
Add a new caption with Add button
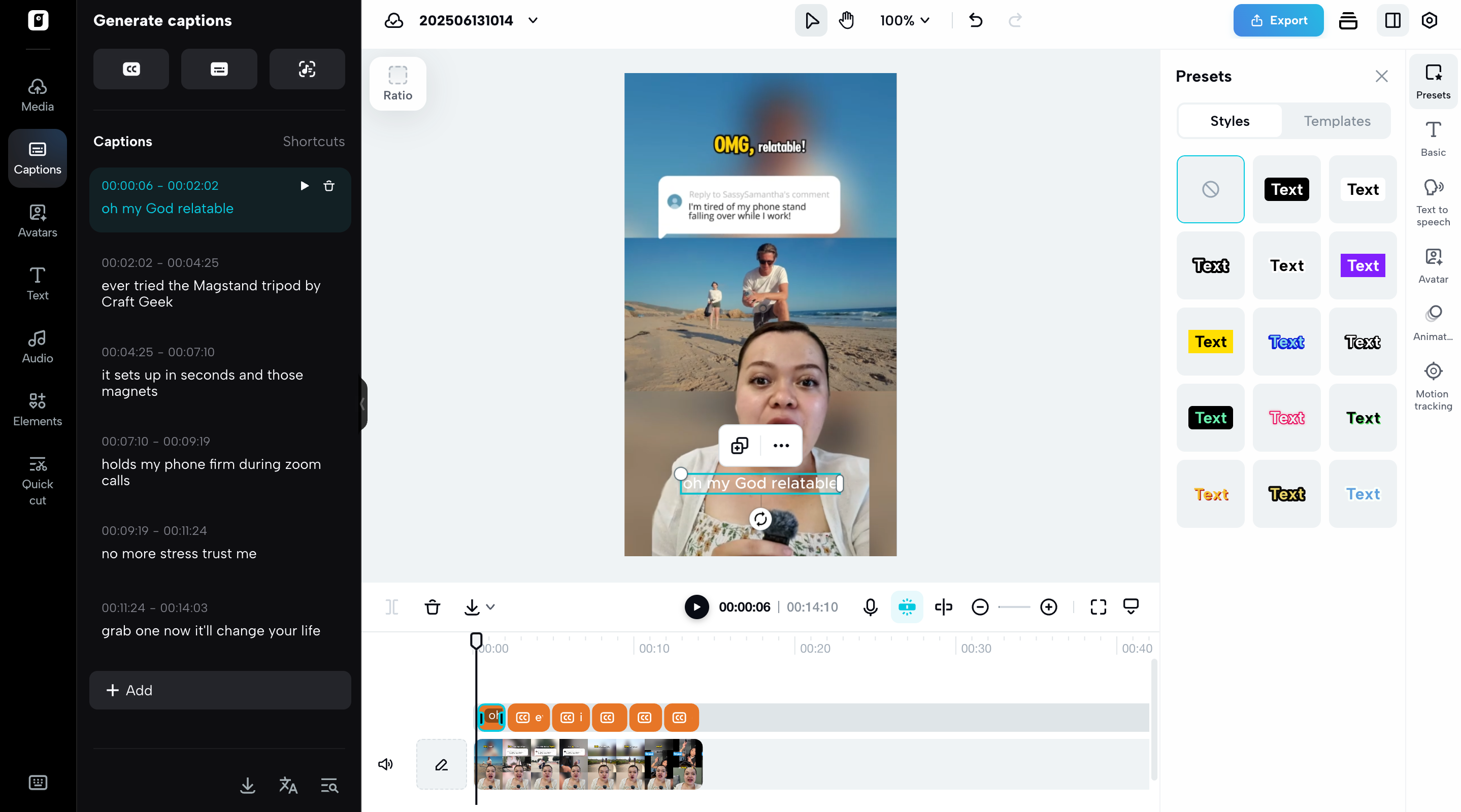pos(220,690)
